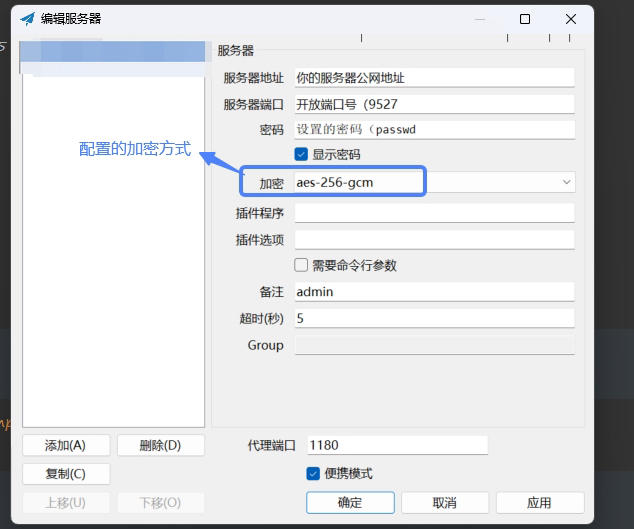The image size is (634, 529).
Task: Click the 备注 field containing admin
Action: tap(435, 292)
